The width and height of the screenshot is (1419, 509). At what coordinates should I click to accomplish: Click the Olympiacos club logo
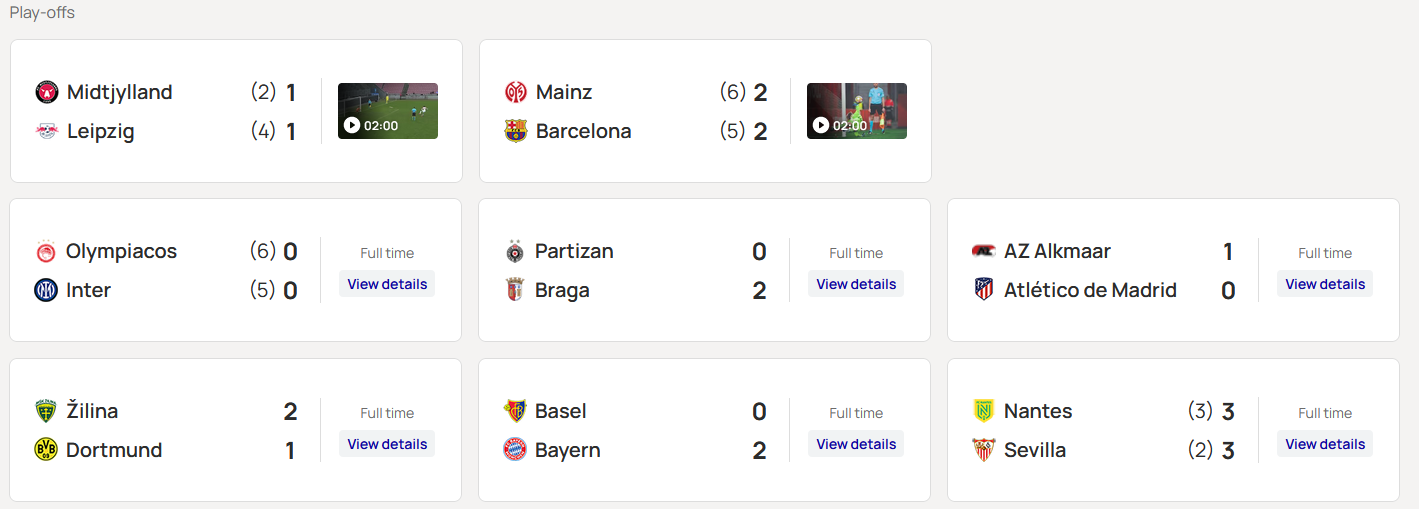46,251
